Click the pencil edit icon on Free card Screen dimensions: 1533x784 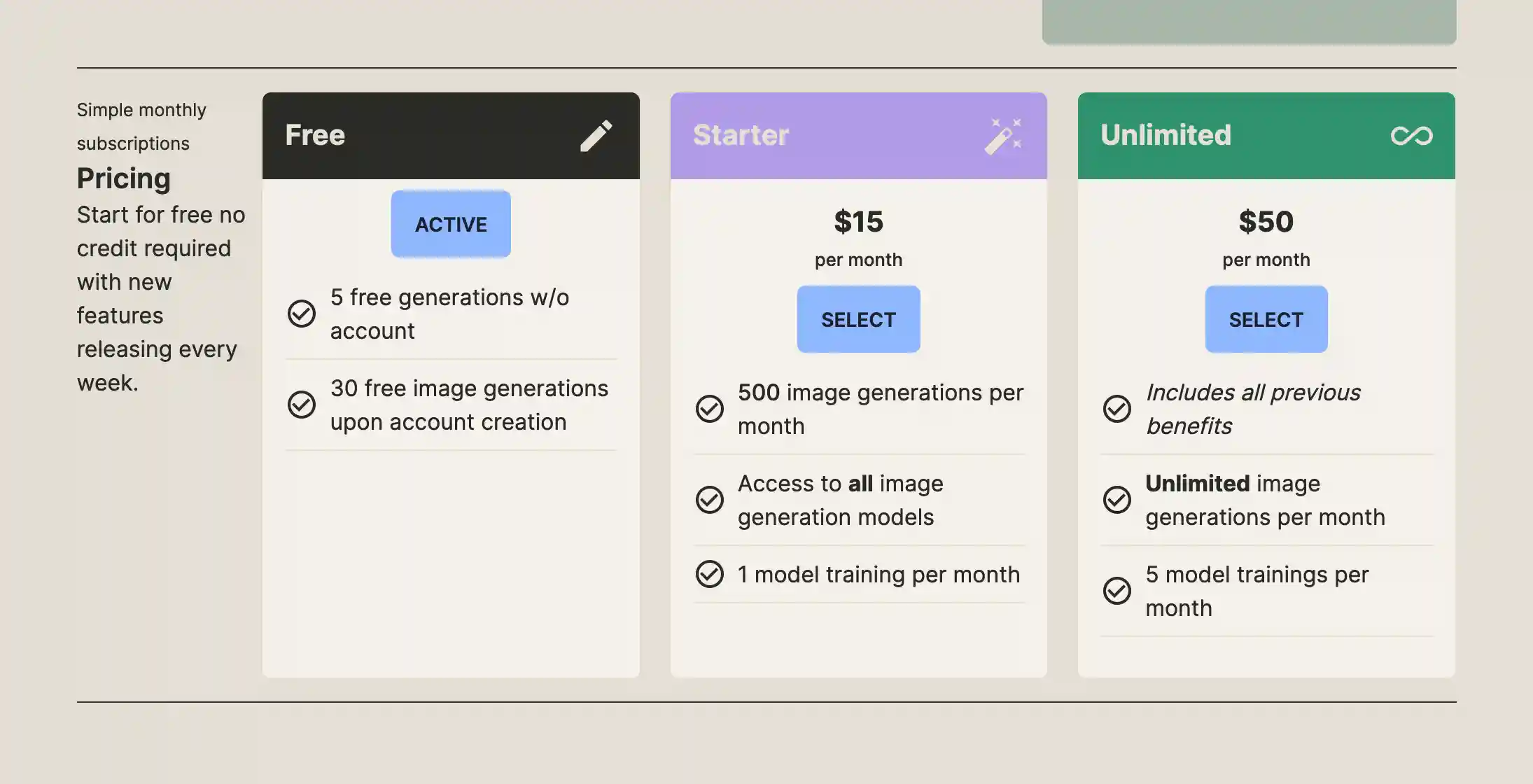click(596, 134)
